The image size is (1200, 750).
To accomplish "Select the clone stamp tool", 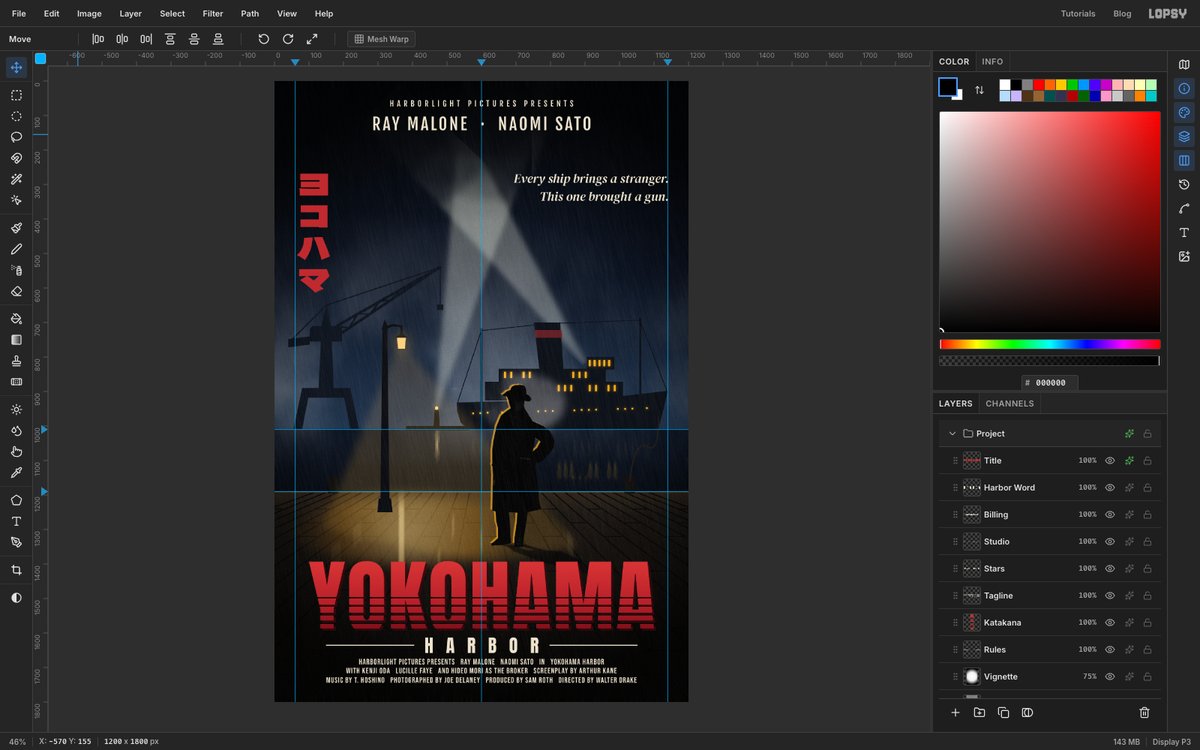I will pos(16,361).
